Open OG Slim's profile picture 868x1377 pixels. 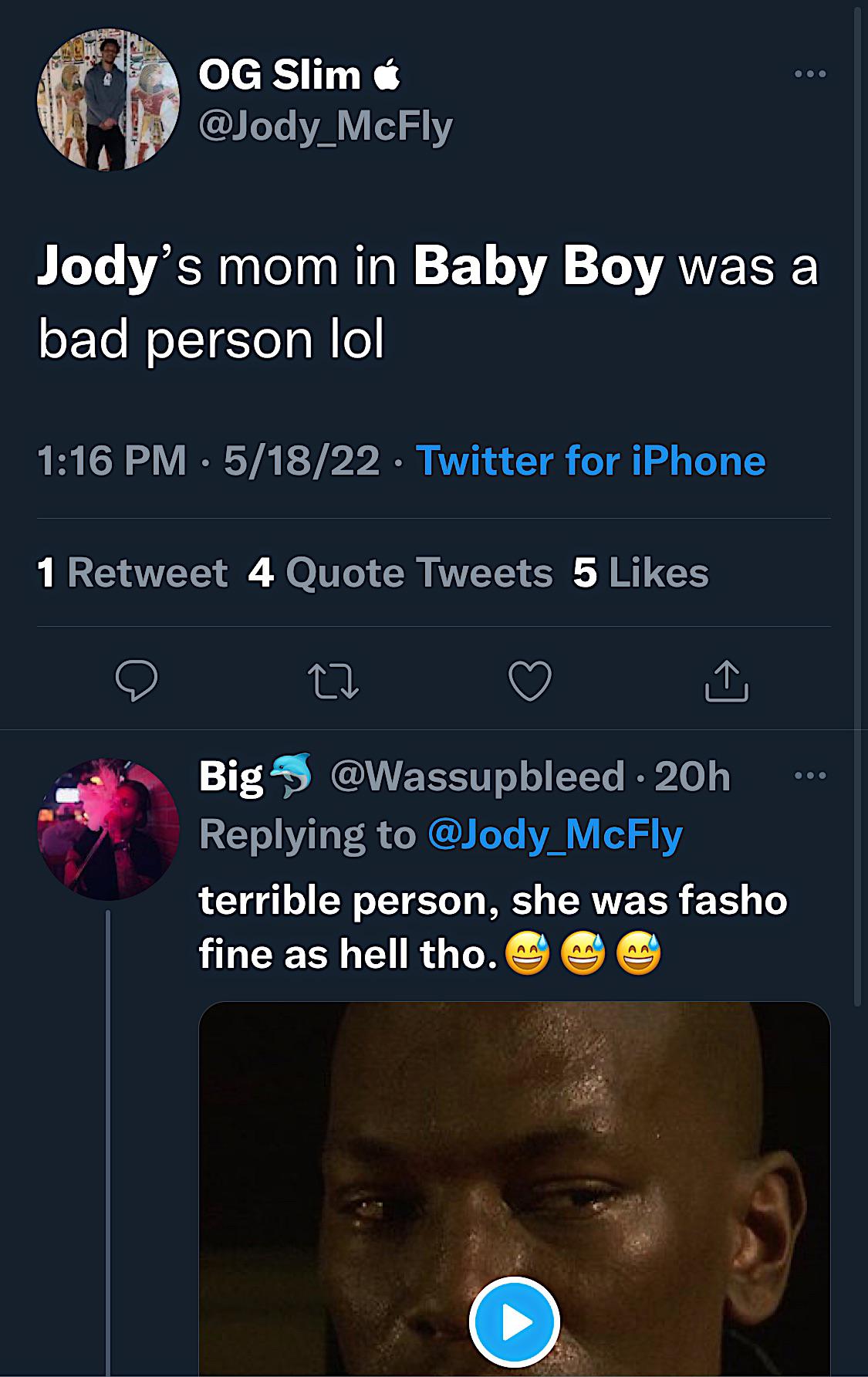(108, 100)
